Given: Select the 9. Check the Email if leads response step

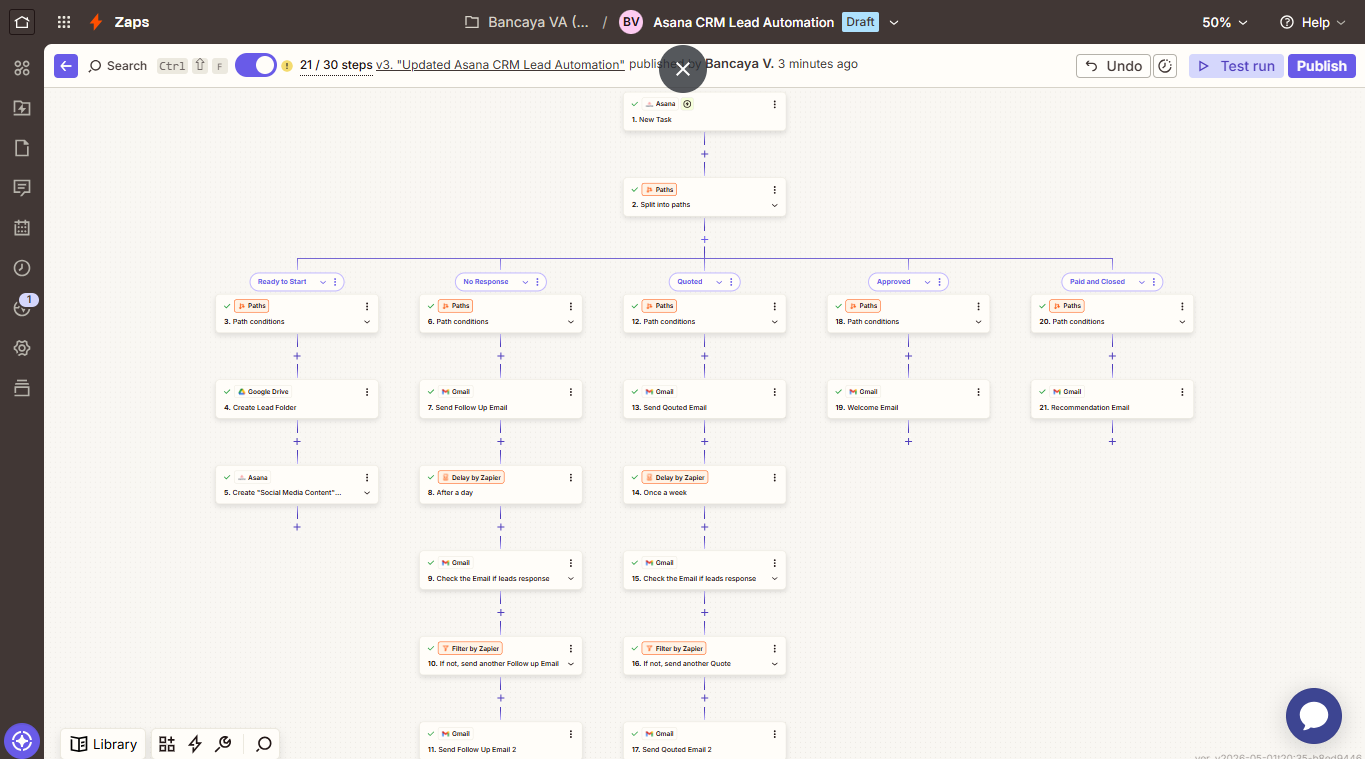Looking at the screenshot, I should (x=501, y=571).
